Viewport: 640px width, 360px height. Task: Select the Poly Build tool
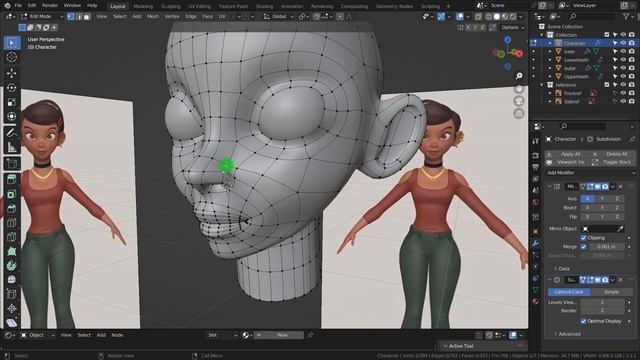pos(12,251)
